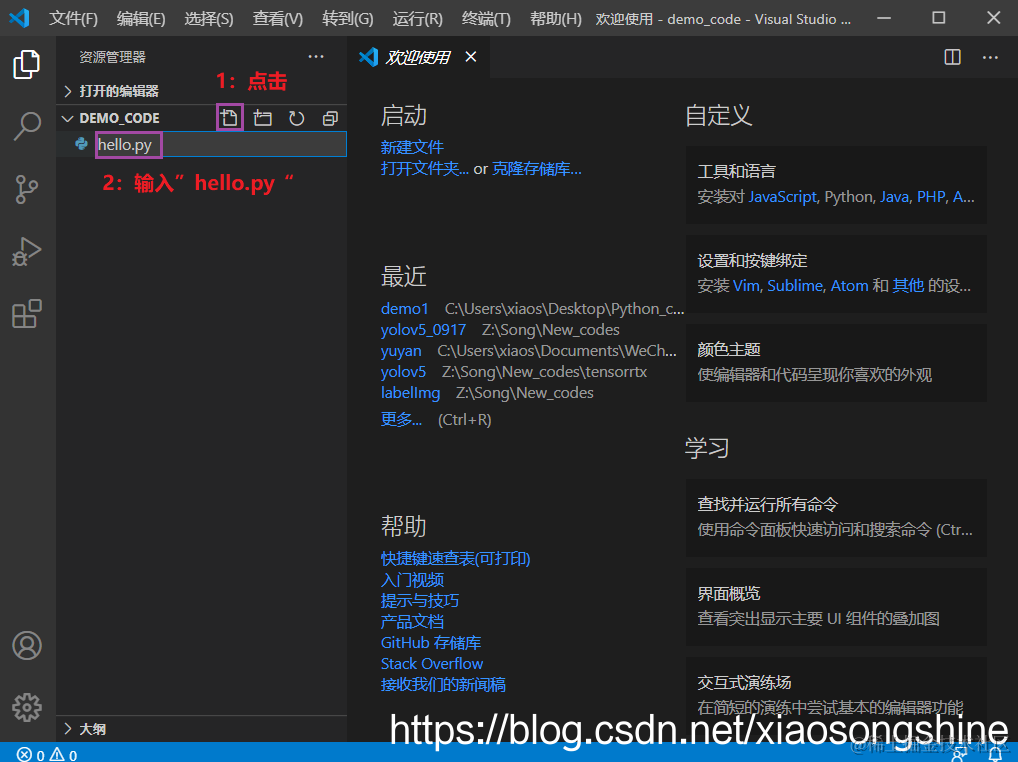Viewport: 1018px width, 762px height.
Task: Open the Source Control view
Action: (x=27, y=189)
